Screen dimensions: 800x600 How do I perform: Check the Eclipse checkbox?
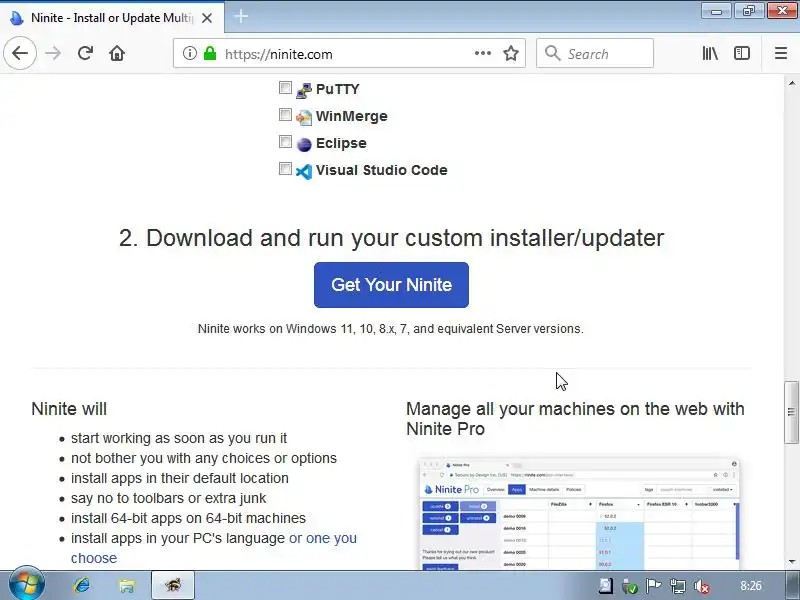pos(285,142)
